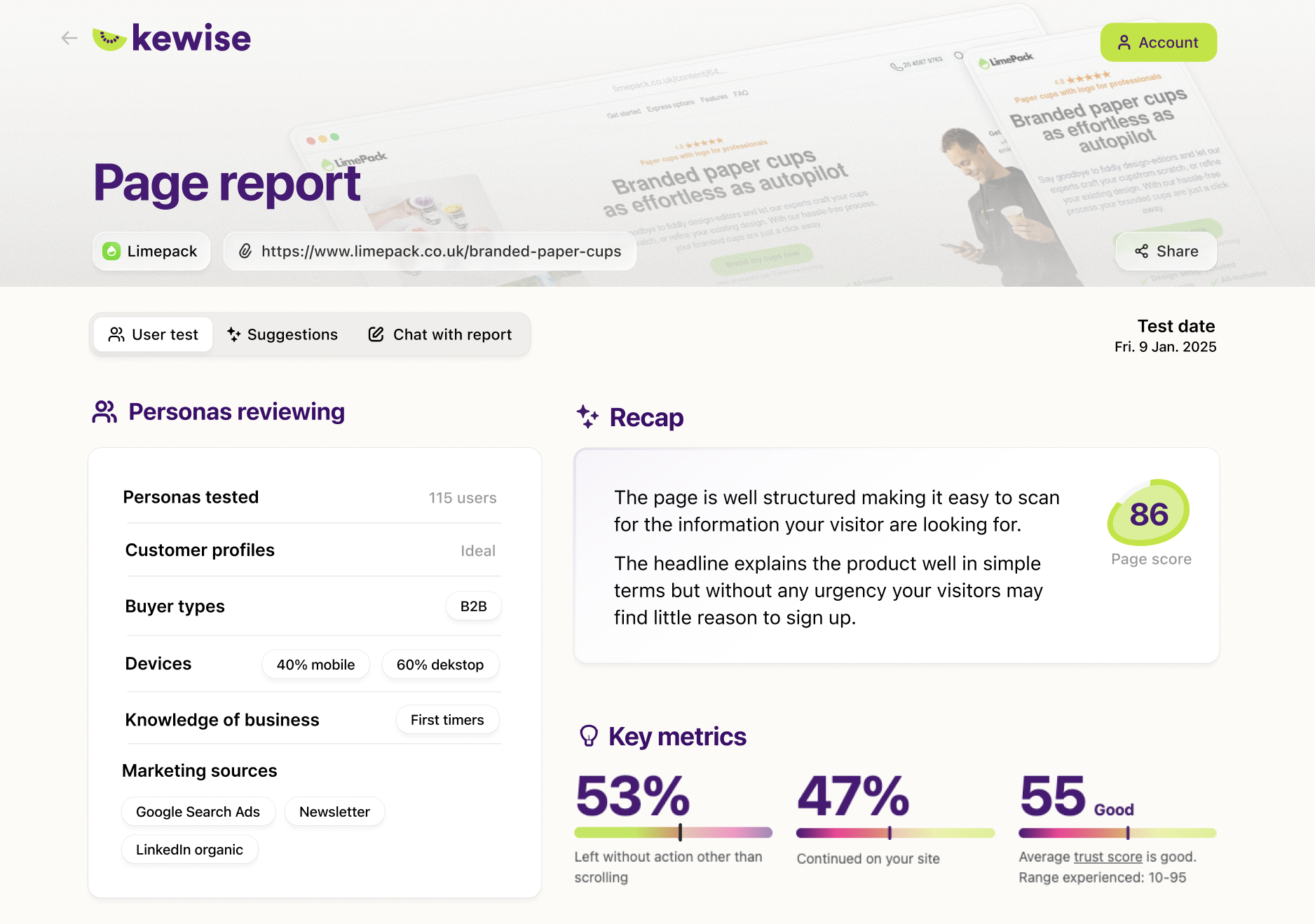This screenshot has width=1315, height=924.
Task: Click the Account user icon
Action: (x=1124, y=43)
